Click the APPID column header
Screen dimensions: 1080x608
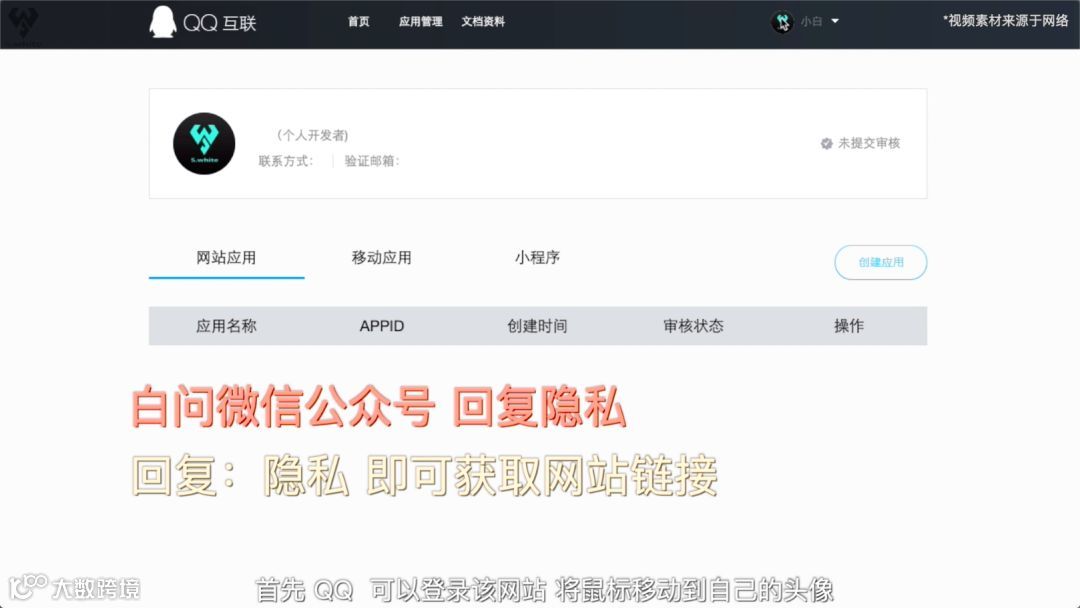[382, 326]
